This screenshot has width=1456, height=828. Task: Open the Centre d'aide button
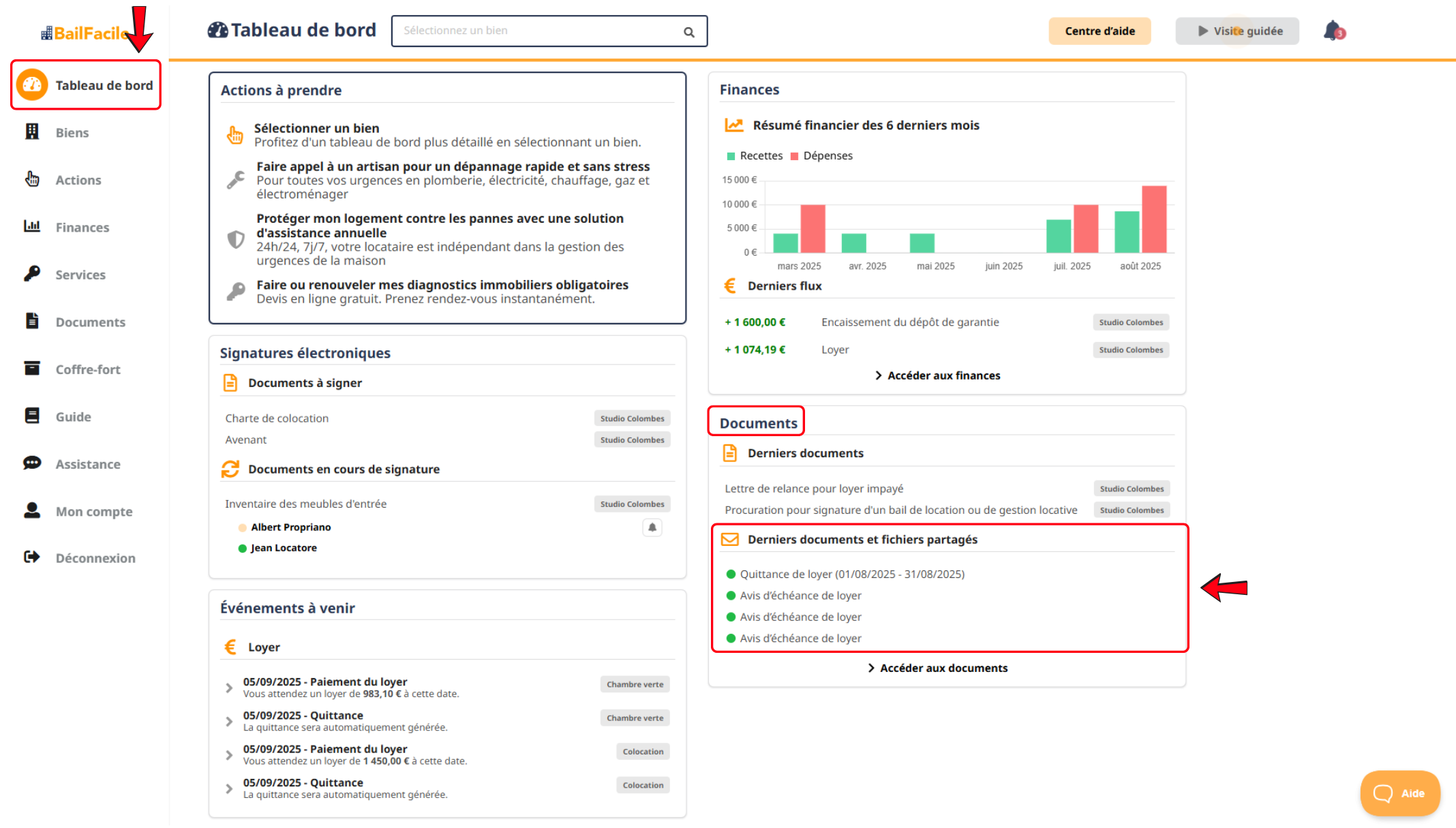click(1099, 31)
